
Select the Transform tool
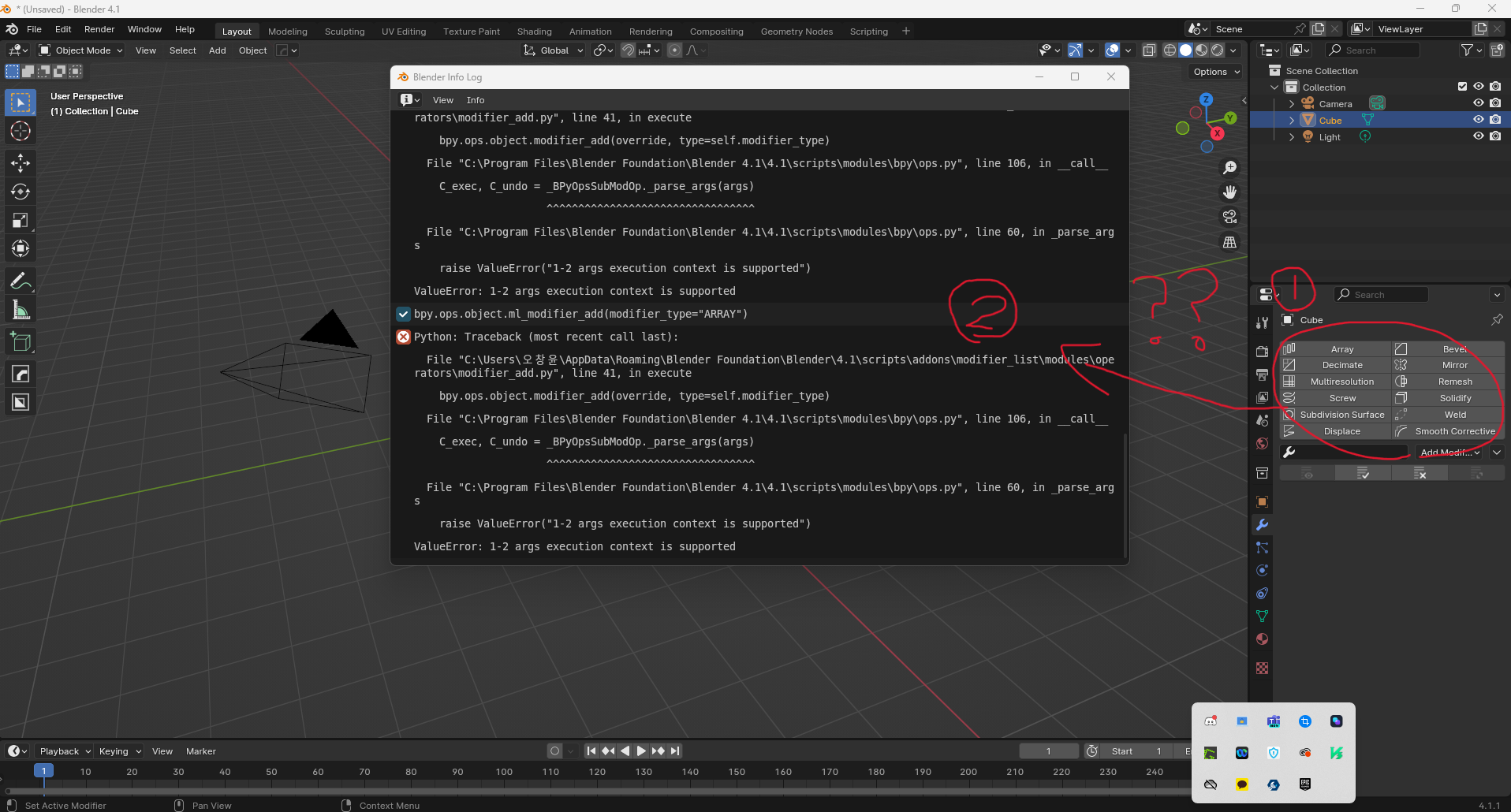21,248
